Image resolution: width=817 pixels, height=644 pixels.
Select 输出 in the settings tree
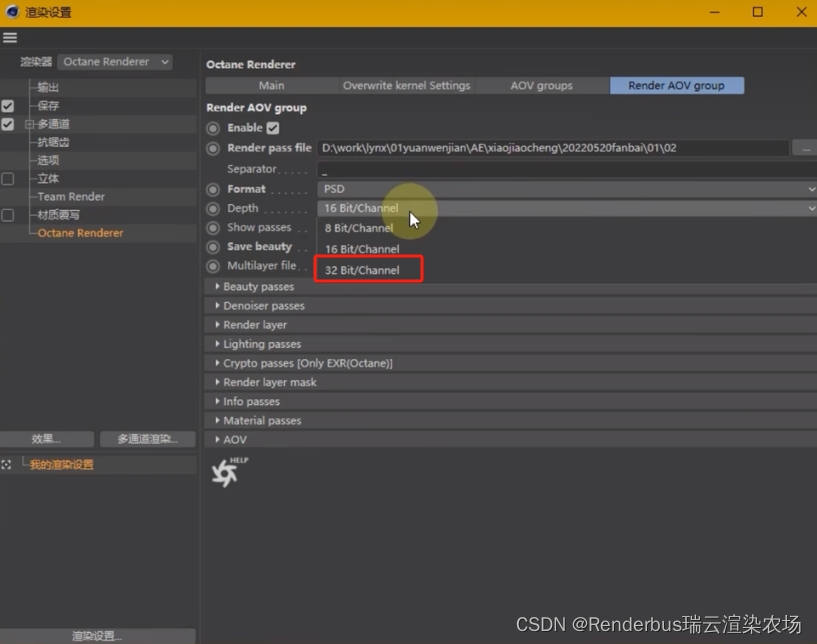[x=48, y=87]
